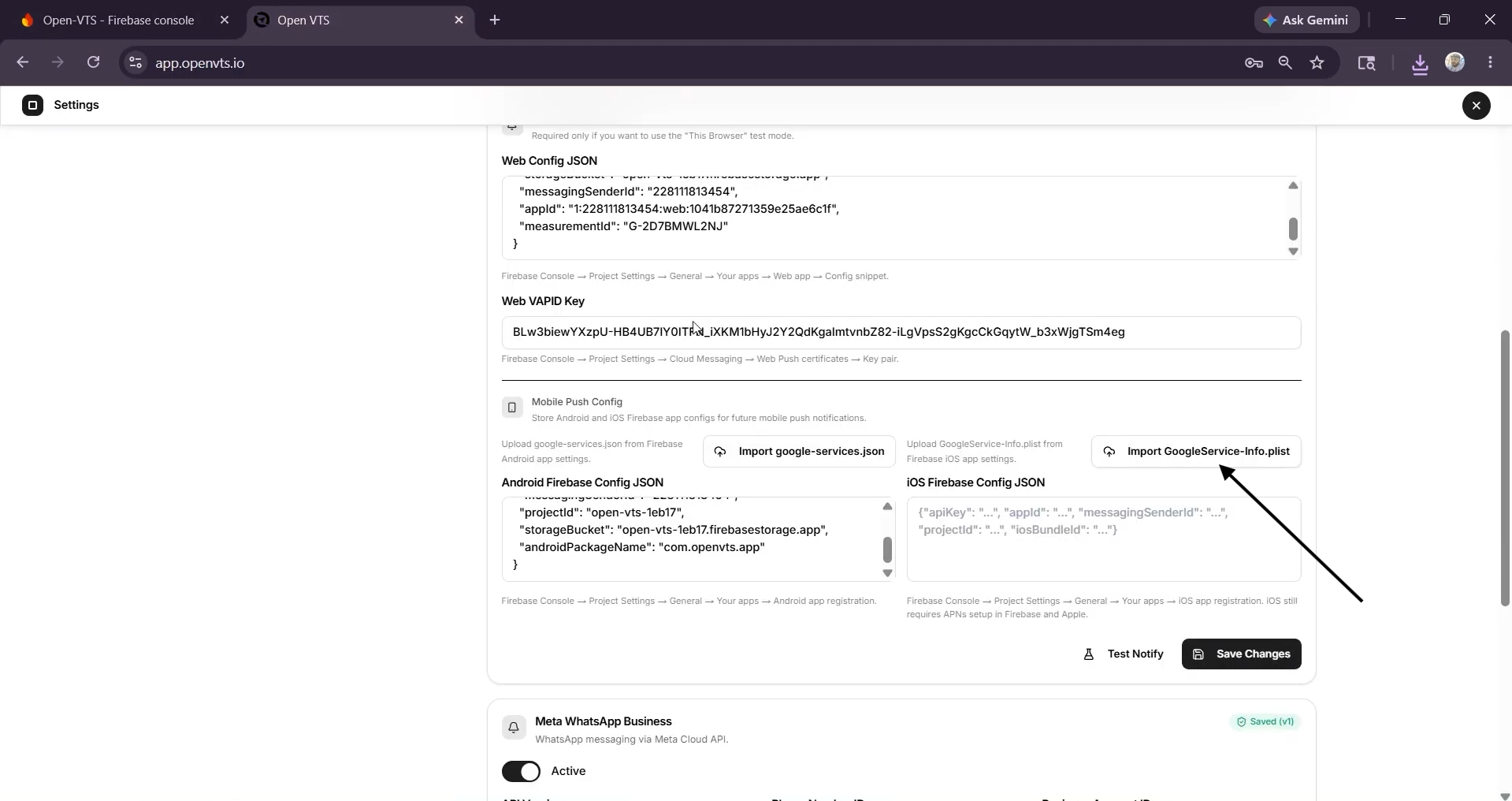
Task: Click the Android Firebase Config JSON label
Action: 582,482
